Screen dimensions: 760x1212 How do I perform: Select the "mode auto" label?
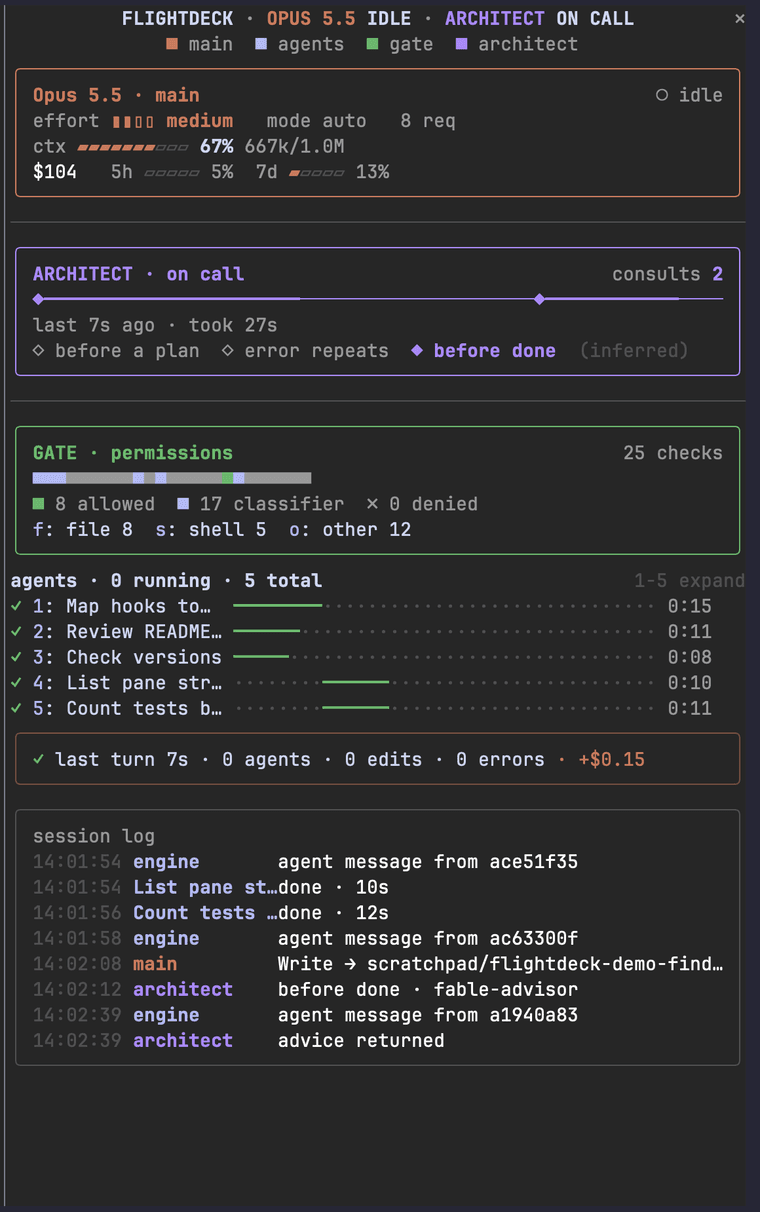pos(316,121)
